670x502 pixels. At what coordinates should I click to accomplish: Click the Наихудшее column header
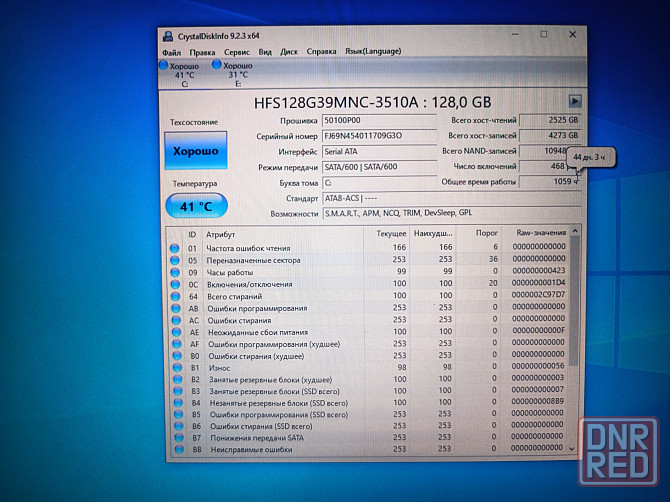pos(433,234)
